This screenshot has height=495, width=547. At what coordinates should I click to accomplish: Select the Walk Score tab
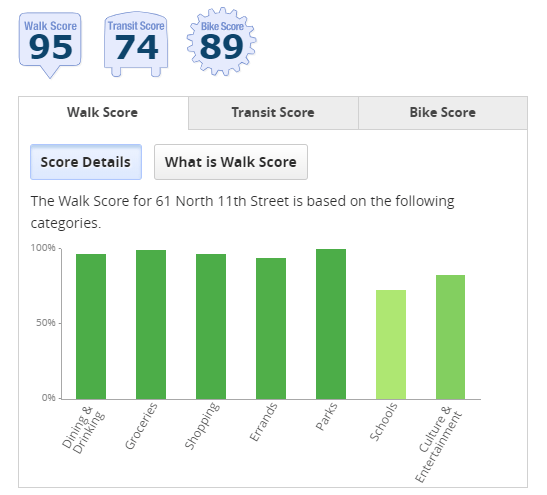[x=103, y=113]
